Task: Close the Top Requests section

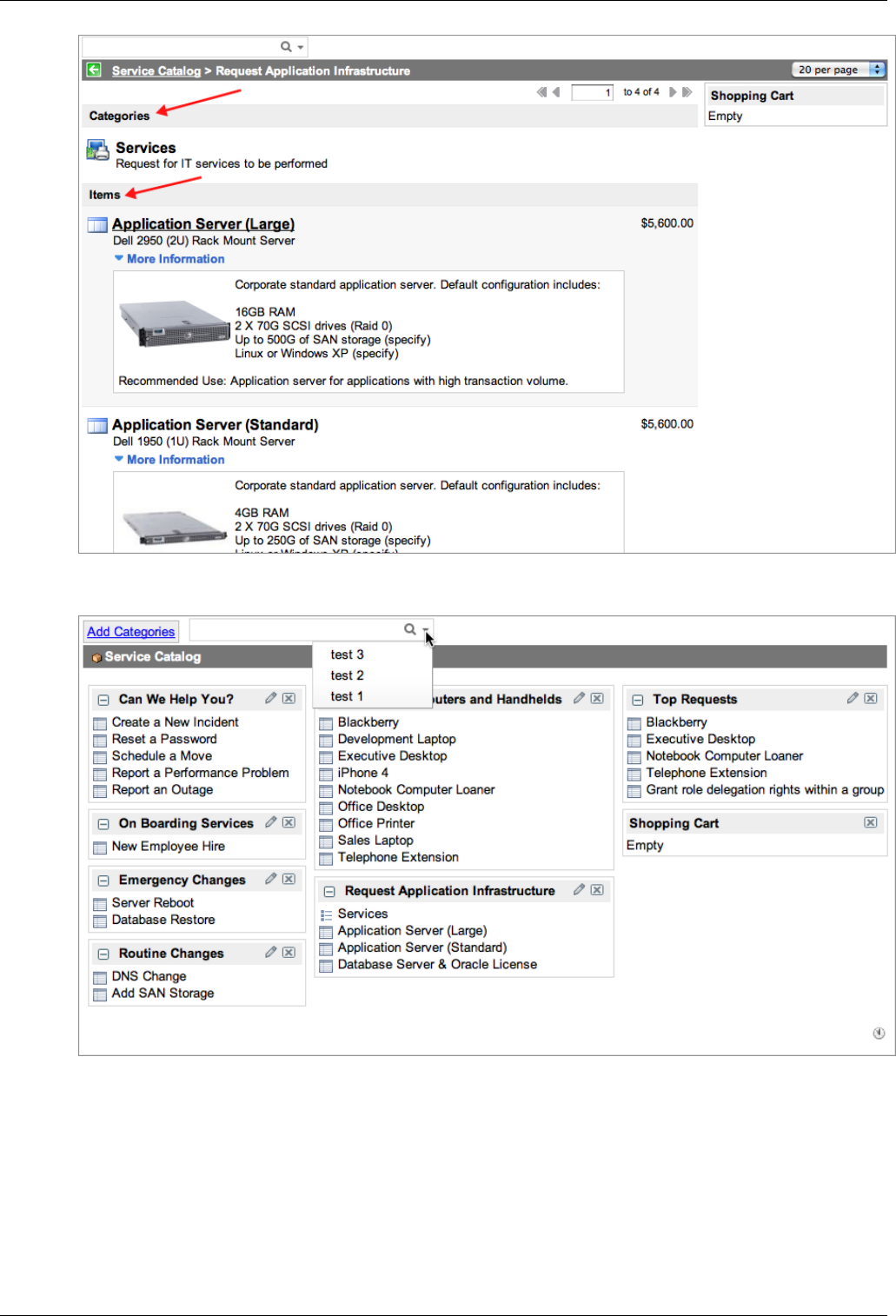Action: point(871,698)
